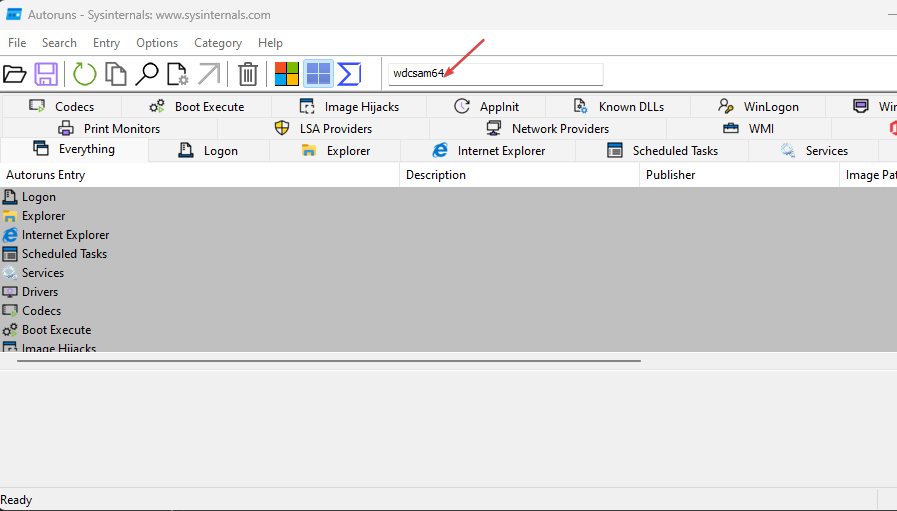Switch to the Print Monitors tab
Viewport: 897px width, 511px height.
109,128
